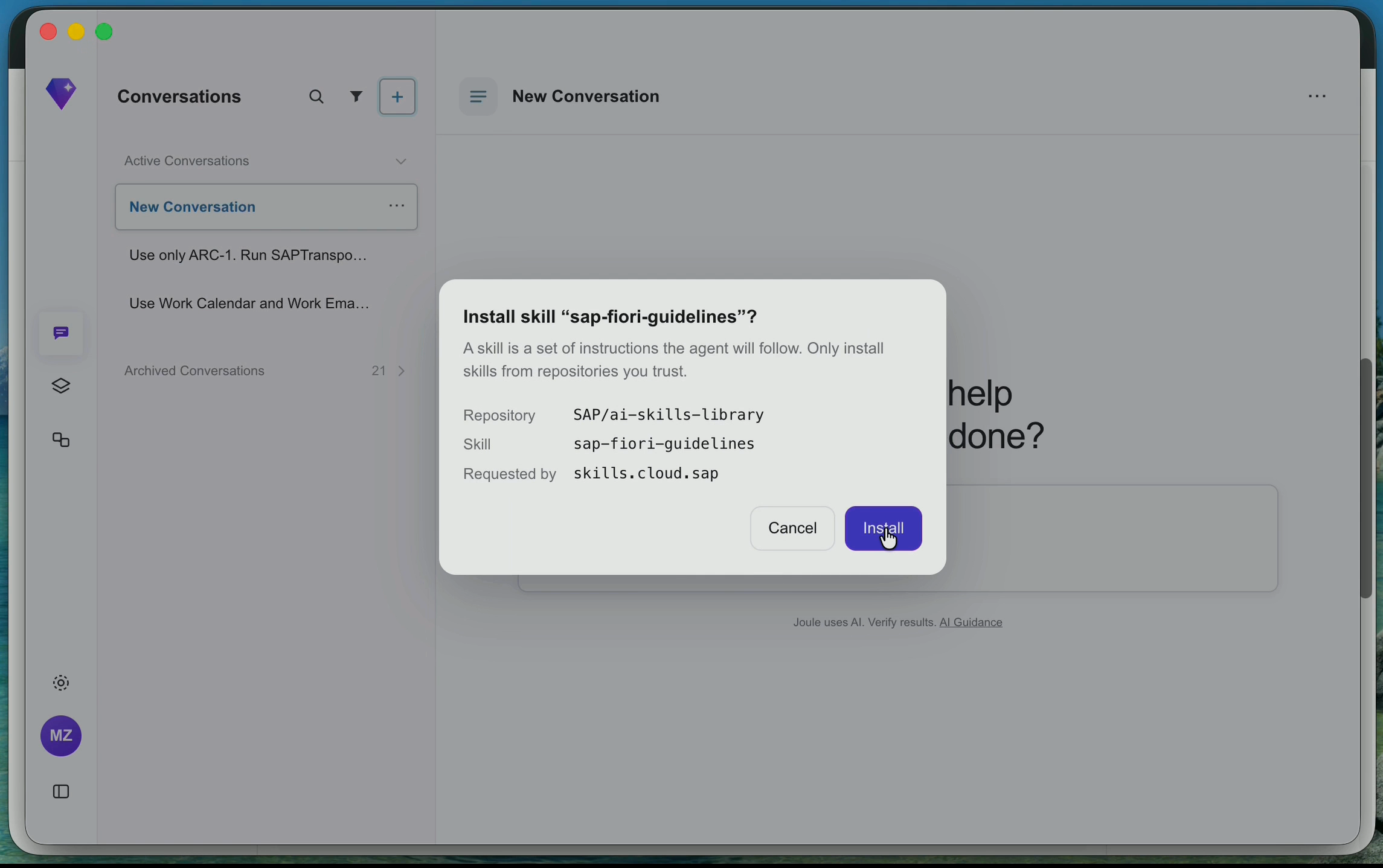Open the AI Guidance link
The width and height of the screenshot is (1383, 868).
[x=971, y=622]
